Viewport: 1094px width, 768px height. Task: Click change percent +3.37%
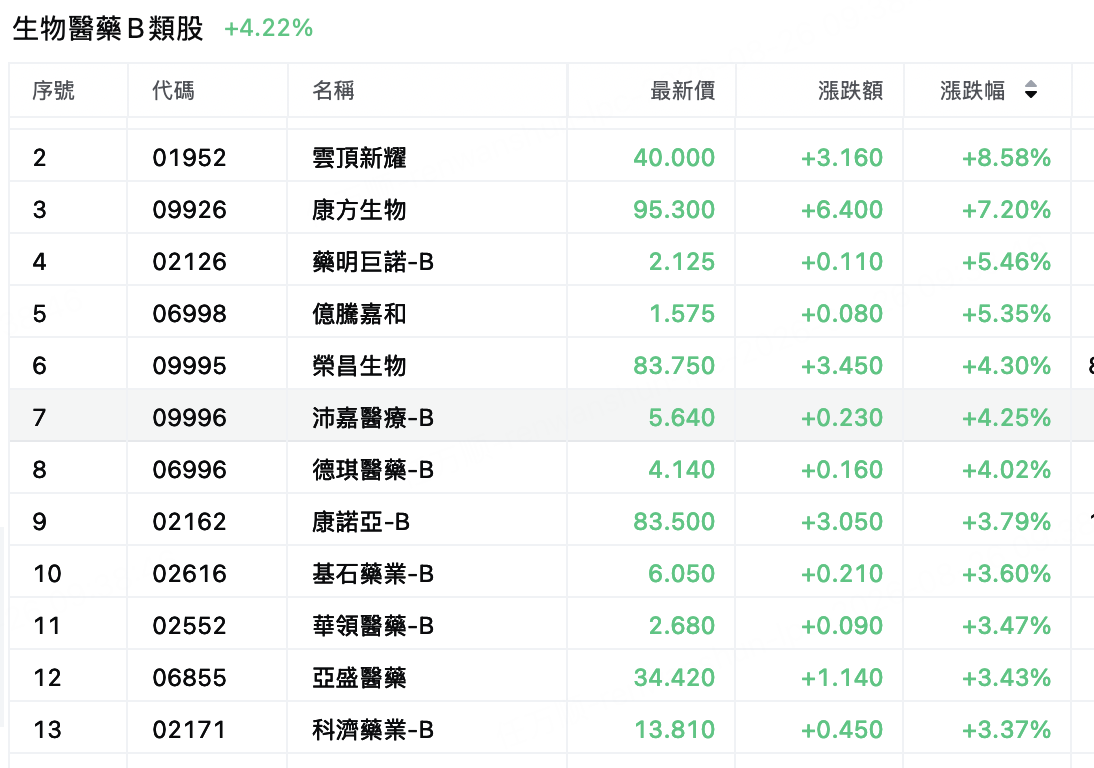[1007, 730]
